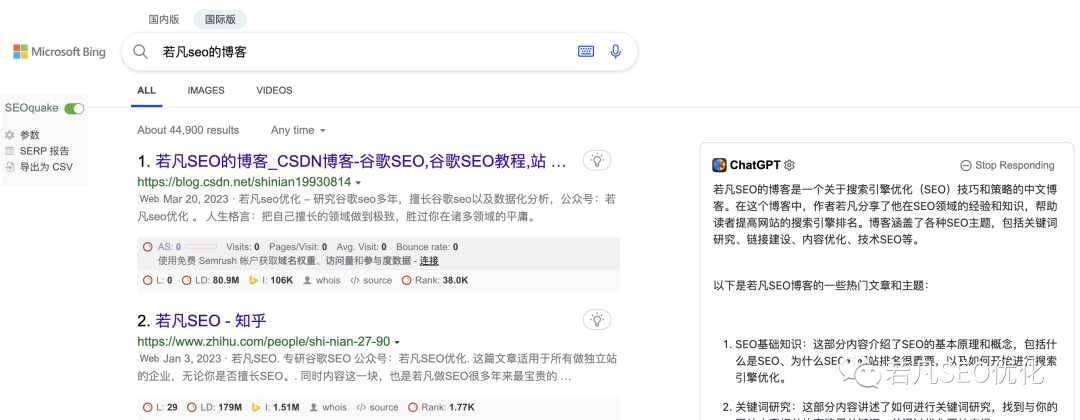Click Rank: 1.77K value
Image resolution: width=1080 pixels, height=420 pixels.
441,407
